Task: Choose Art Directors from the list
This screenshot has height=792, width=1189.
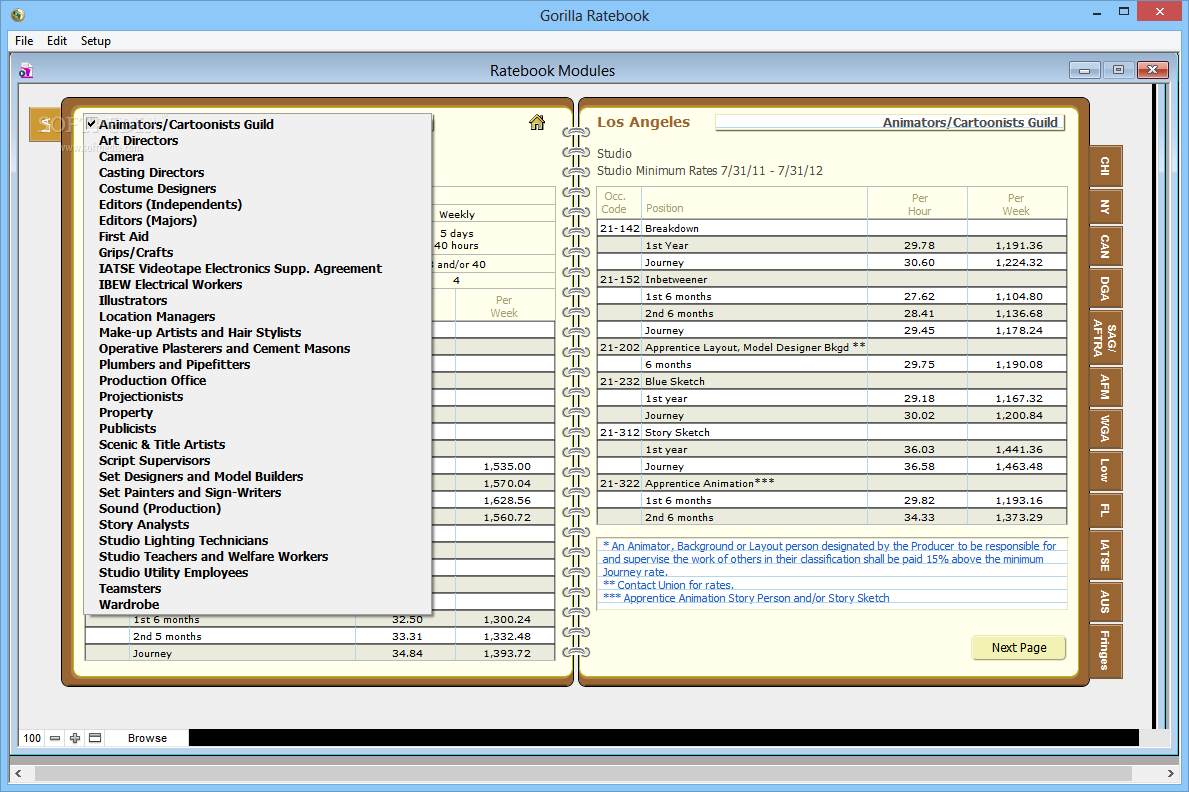Action: coord(258,140)
